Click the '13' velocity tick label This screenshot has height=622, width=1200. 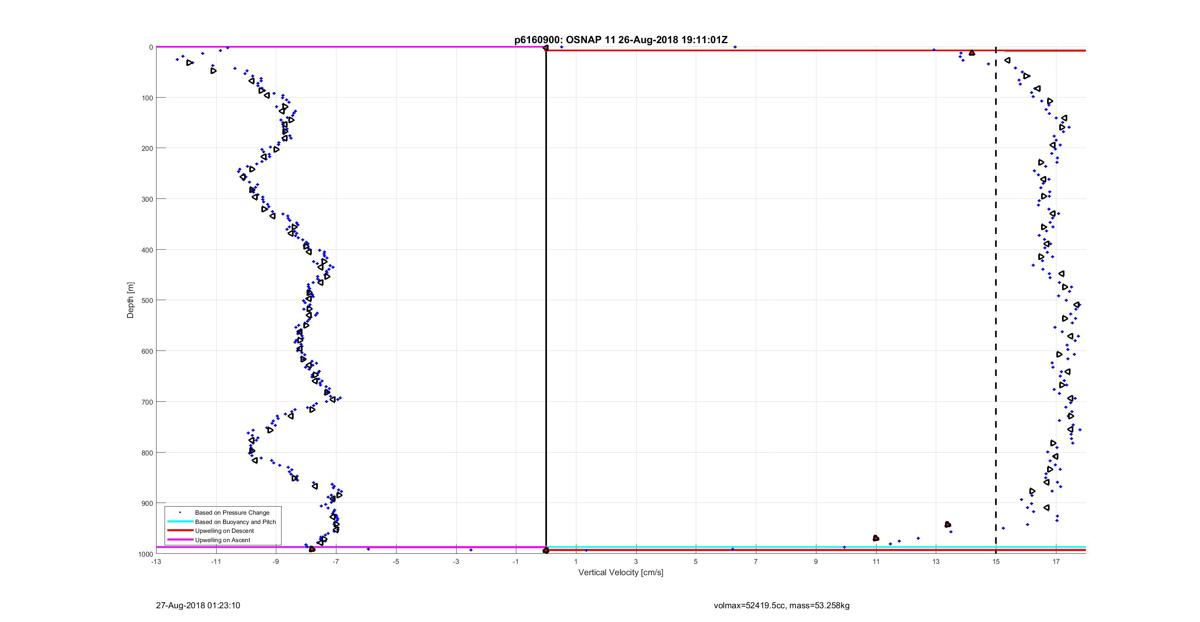coord(936,562)
